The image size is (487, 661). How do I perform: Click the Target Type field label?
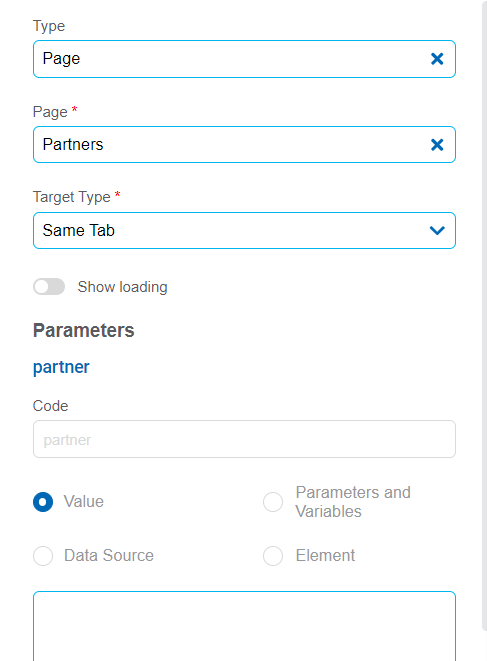pyautogui.click(x=72, y=197)
